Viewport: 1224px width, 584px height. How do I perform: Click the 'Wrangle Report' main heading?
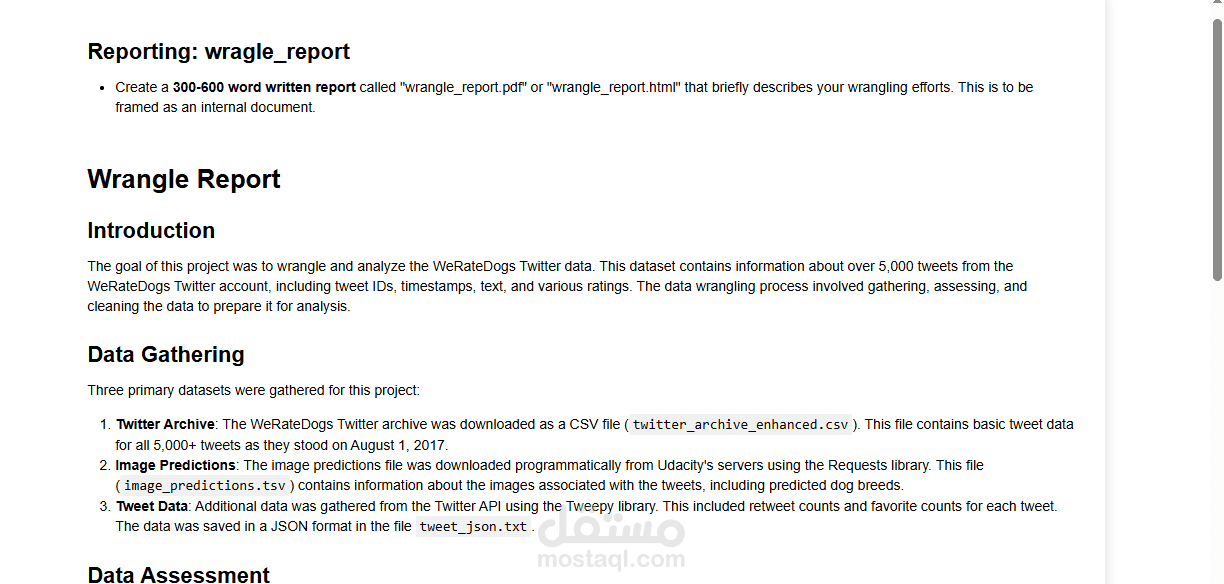coord(184,179)
